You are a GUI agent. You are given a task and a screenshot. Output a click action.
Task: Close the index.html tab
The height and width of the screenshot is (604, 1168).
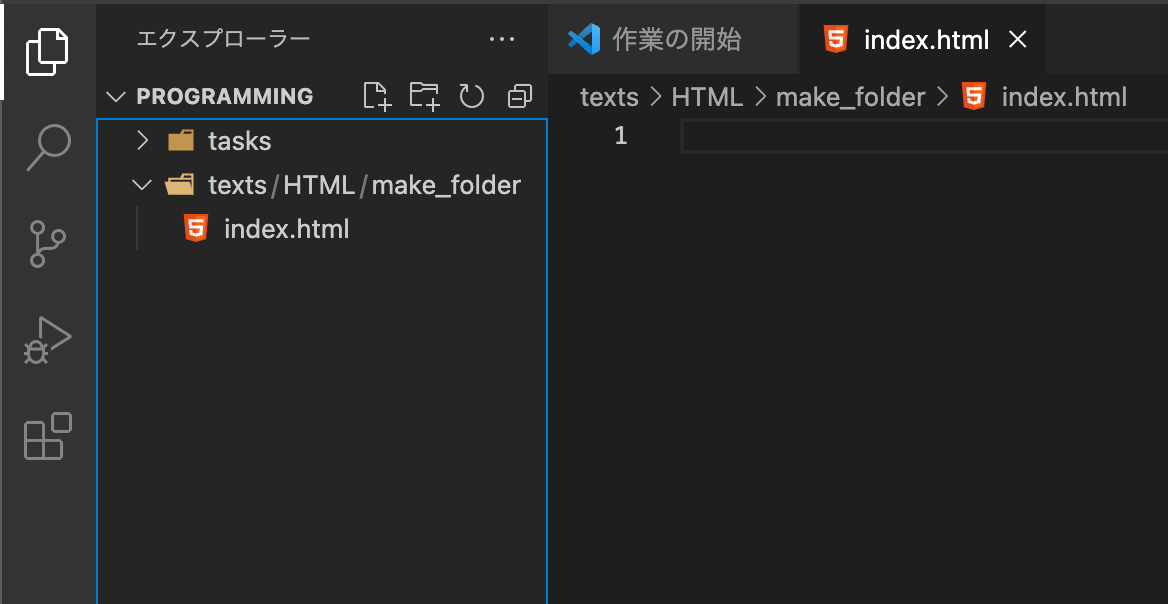click(x=1017, y=38)
